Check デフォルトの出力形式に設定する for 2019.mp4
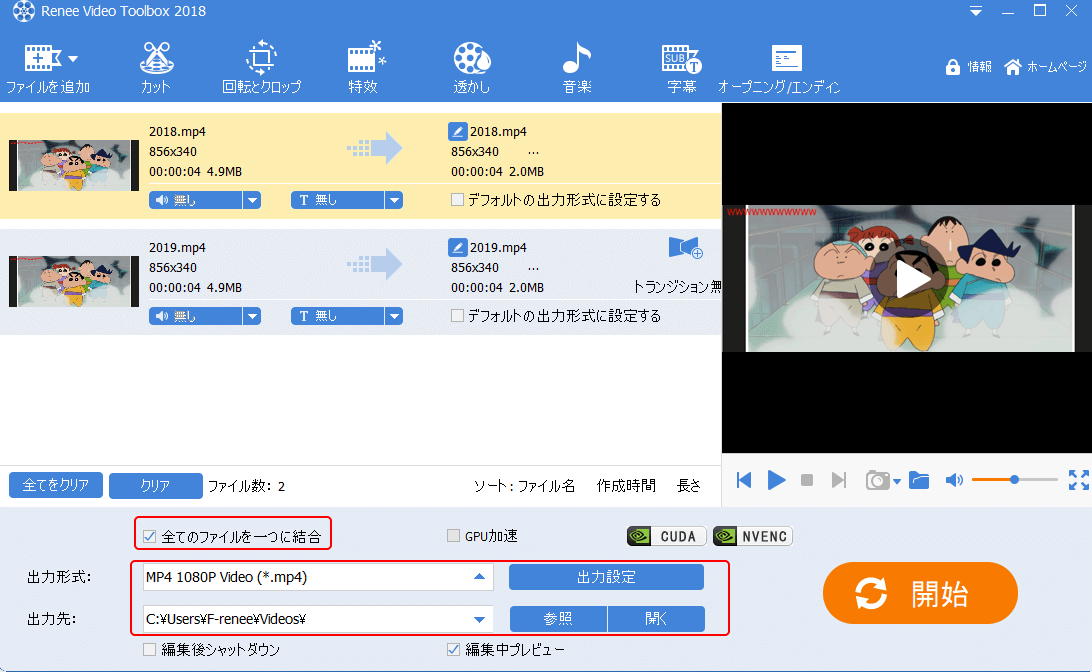1092x672 pixels. (458, 315)
